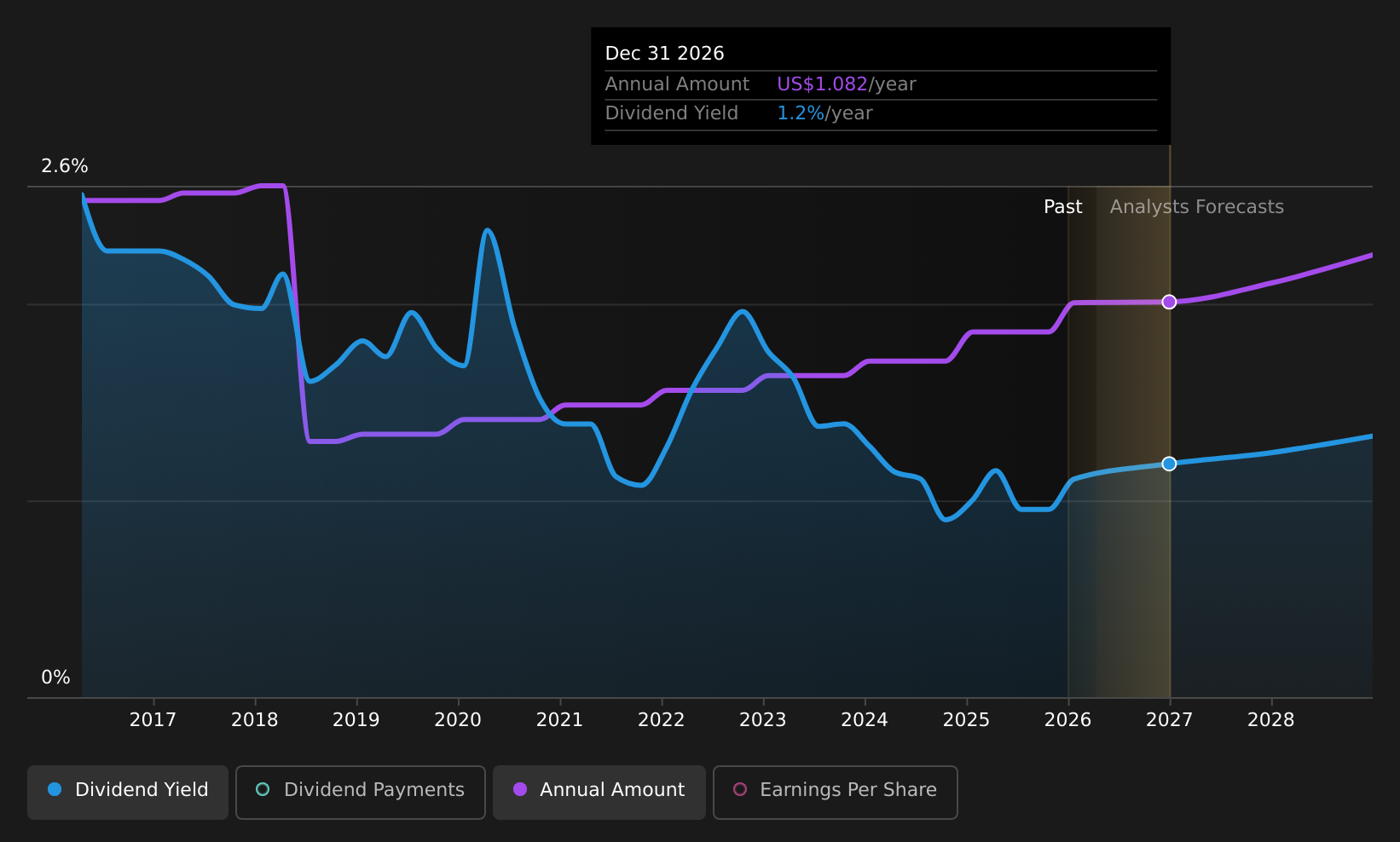Toggle the Dividend Yield legend button
Screen dimensions: 1400x842
(x=128, y=792)
